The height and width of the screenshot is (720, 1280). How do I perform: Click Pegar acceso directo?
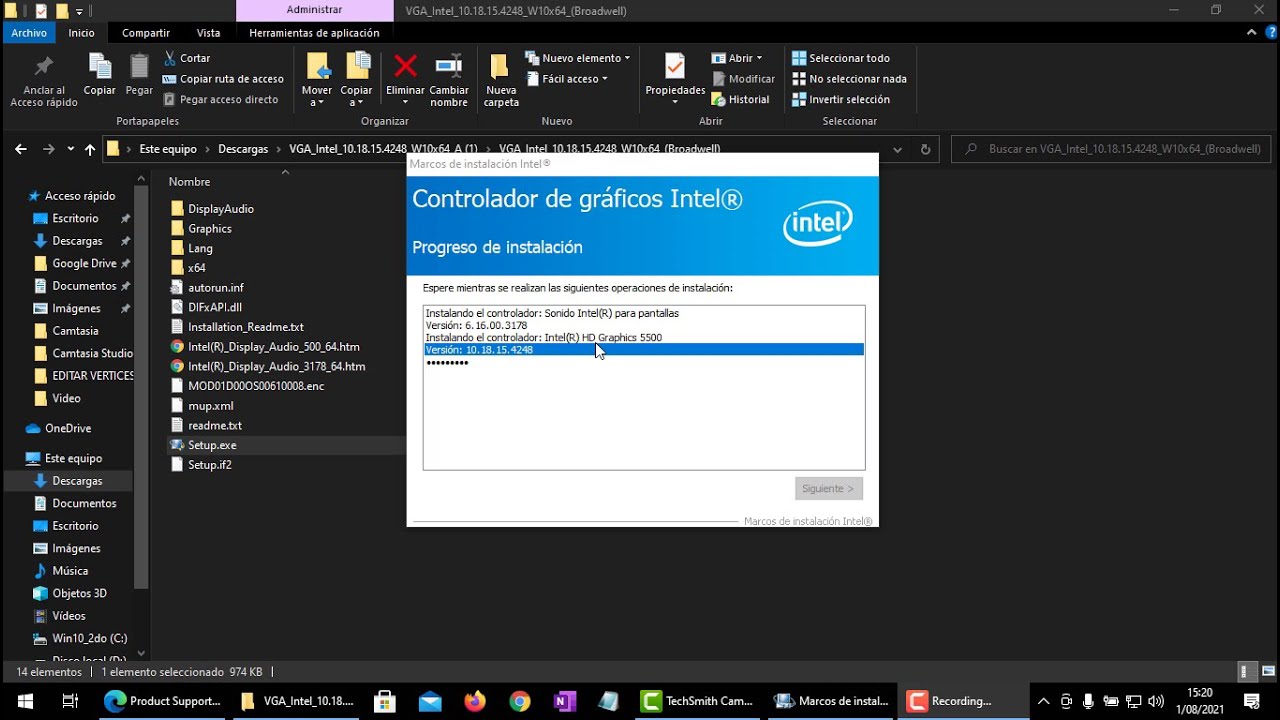(x=220, y=99)
